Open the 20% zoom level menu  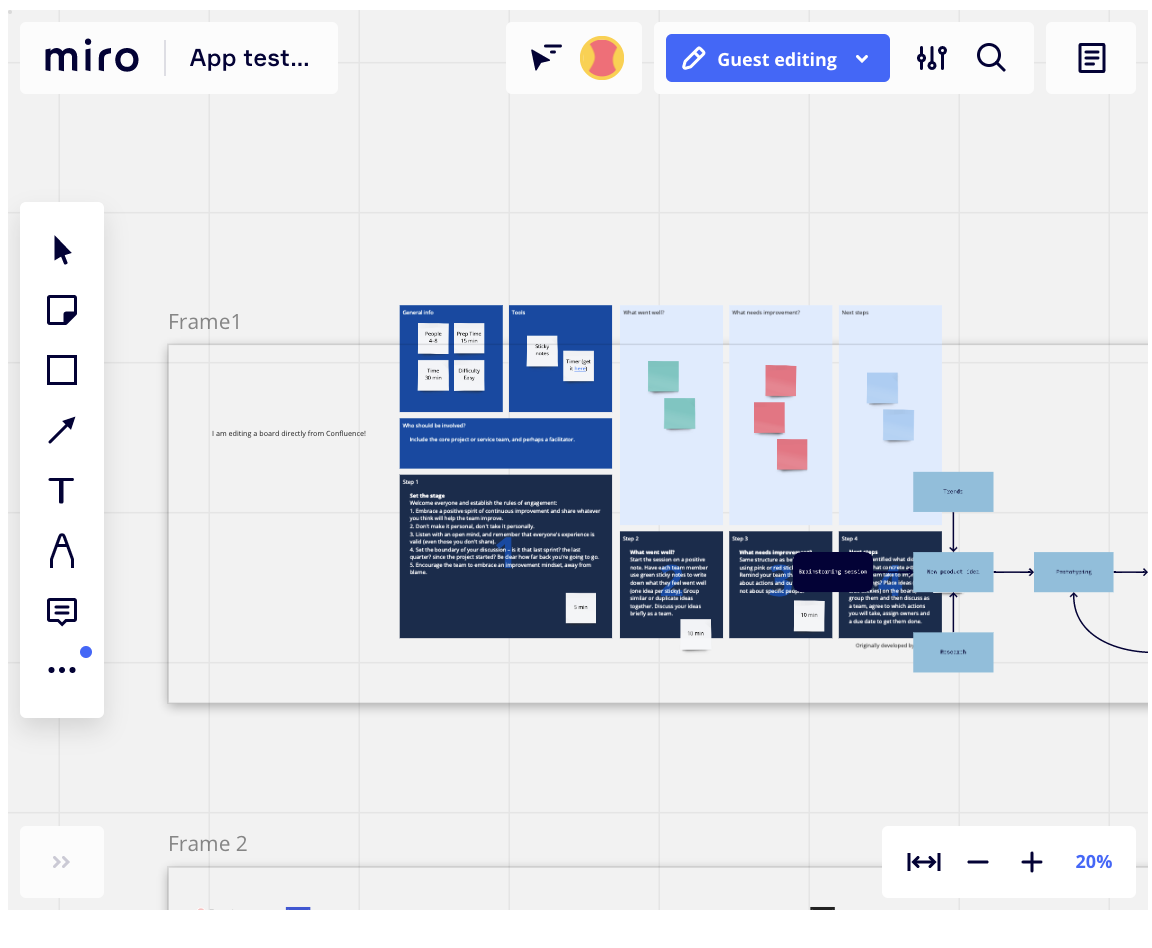pyautogui.click(x=1093, y=861)
